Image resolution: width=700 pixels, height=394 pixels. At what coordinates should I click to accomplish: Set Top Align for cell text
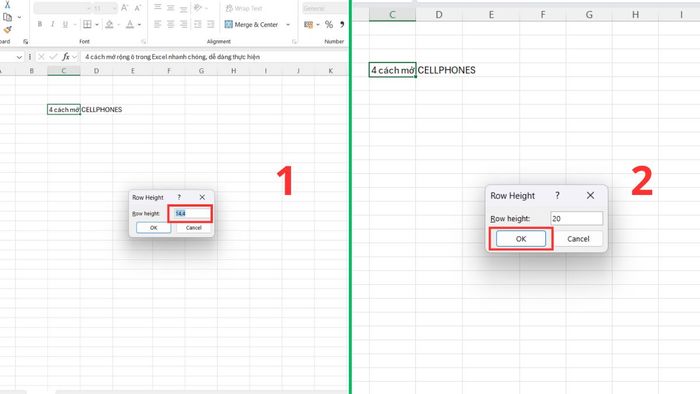click(x=158, y=8)
